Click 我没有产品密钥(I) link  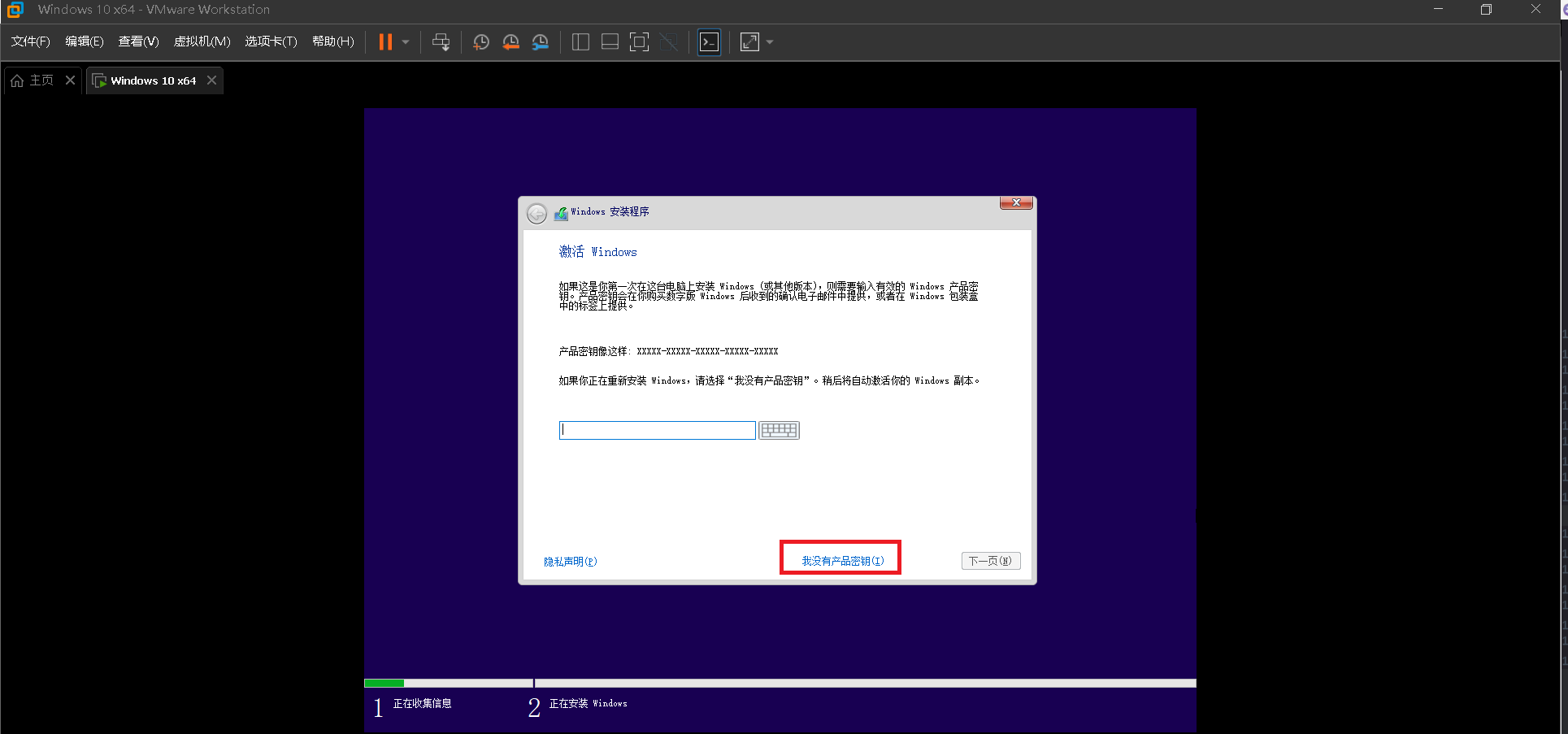tap(843, 561)
